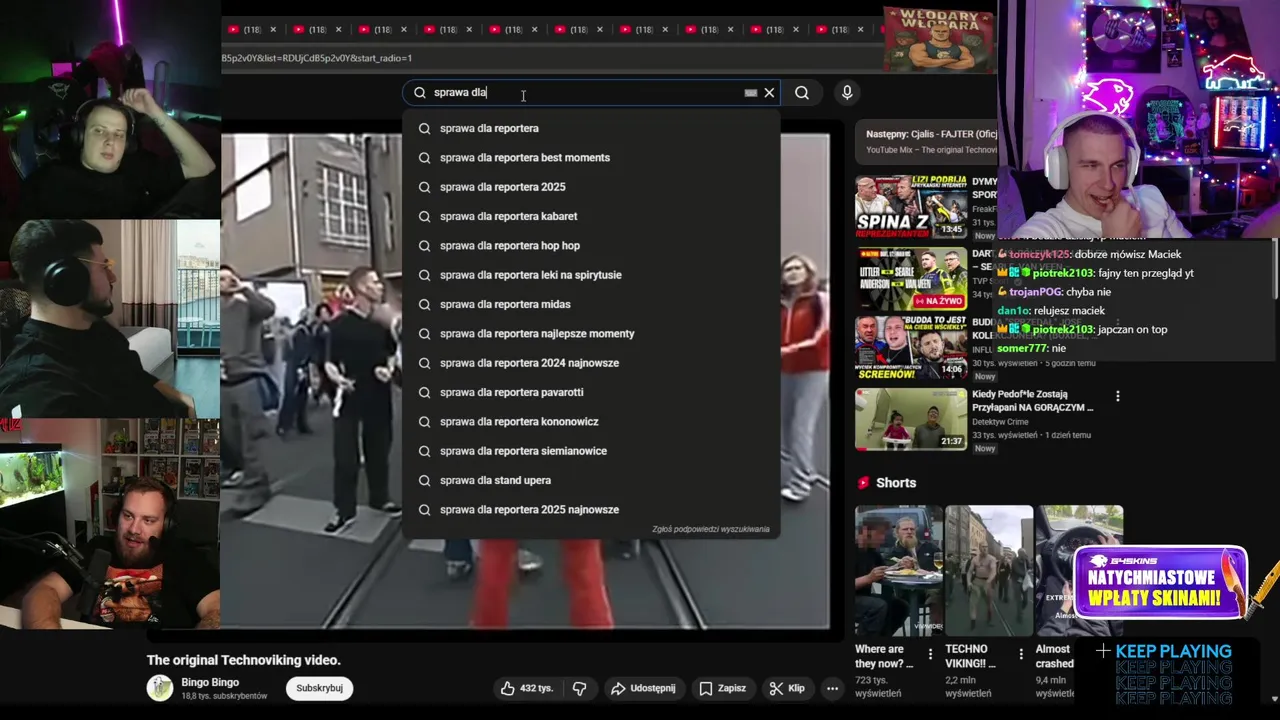Open options for 'TECHNO VIKING!!' short
The height and width of the screenshot is (720, 1280).
[x=1021, y=654]
